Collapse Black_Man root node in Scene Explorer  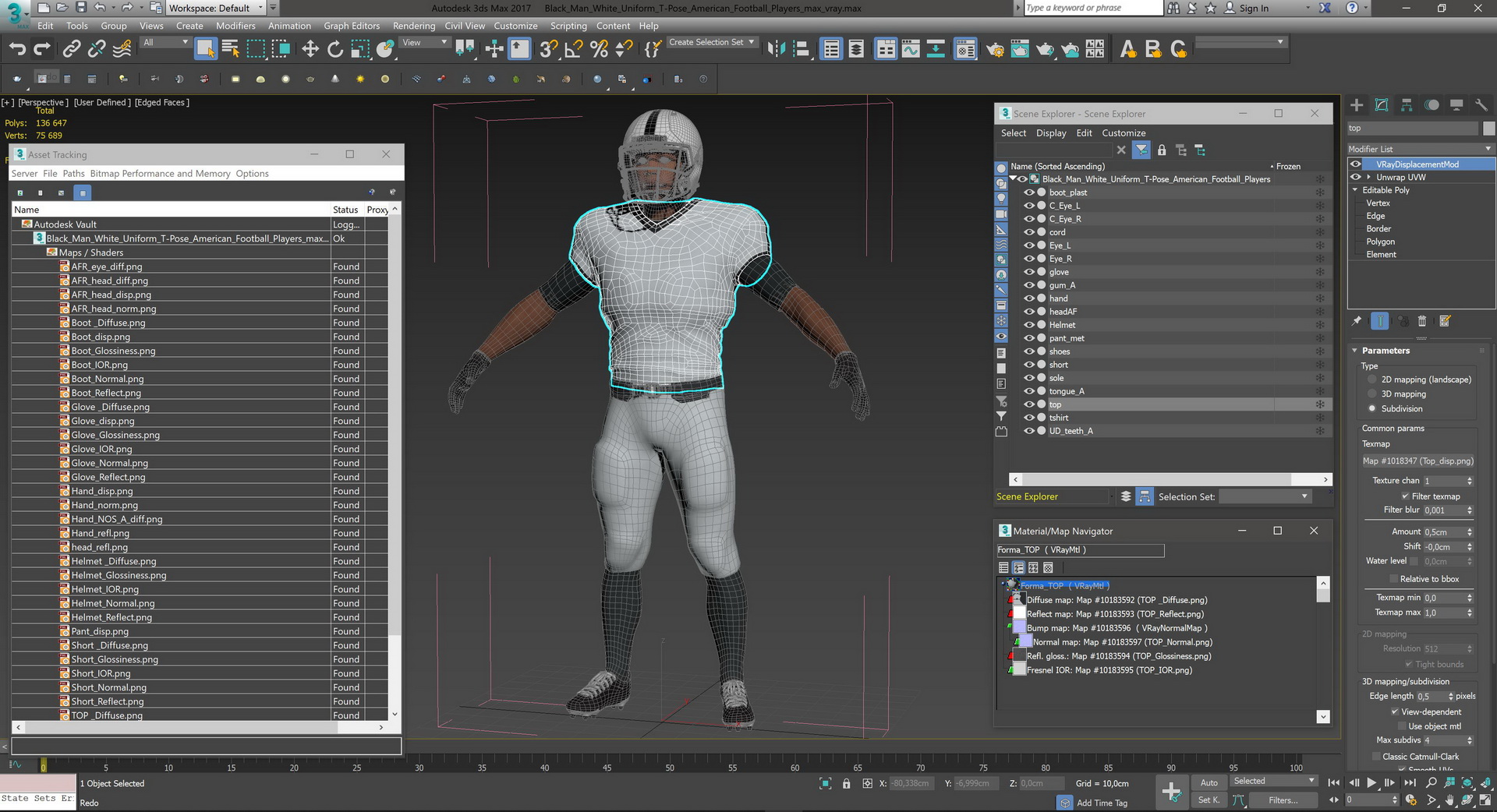pyautogui.click(x=1013, y=178)
